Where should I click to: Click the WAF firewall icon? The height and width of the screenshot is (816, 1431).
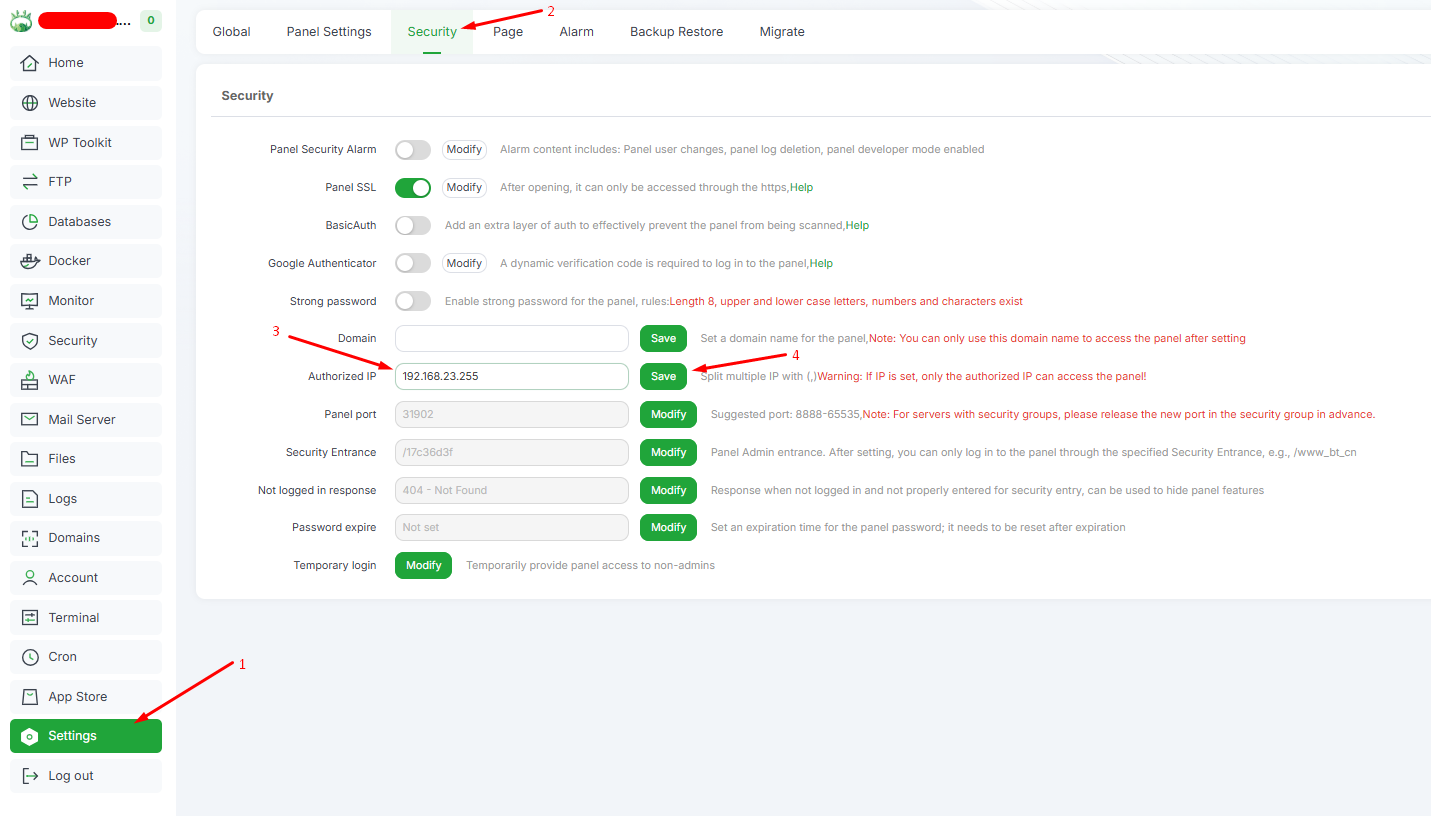tap(30, 380)
